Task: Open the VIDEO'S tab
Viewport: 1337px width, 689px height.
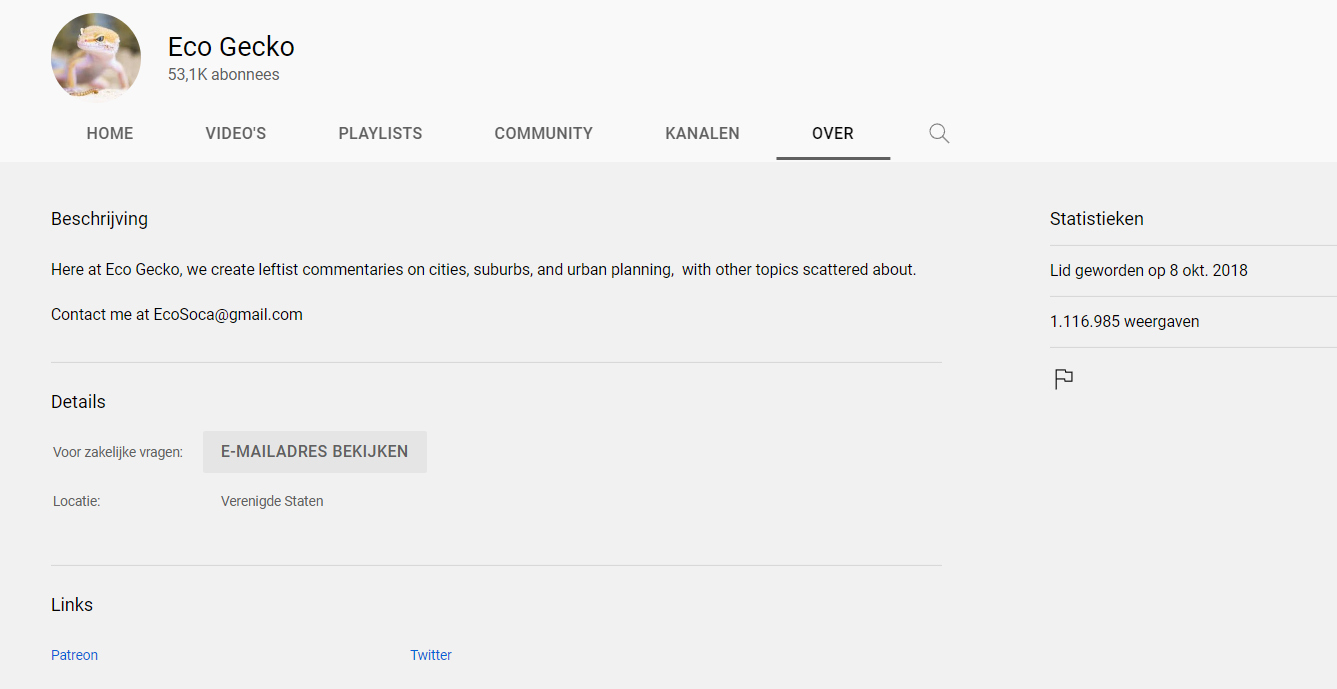Action: 236,133
